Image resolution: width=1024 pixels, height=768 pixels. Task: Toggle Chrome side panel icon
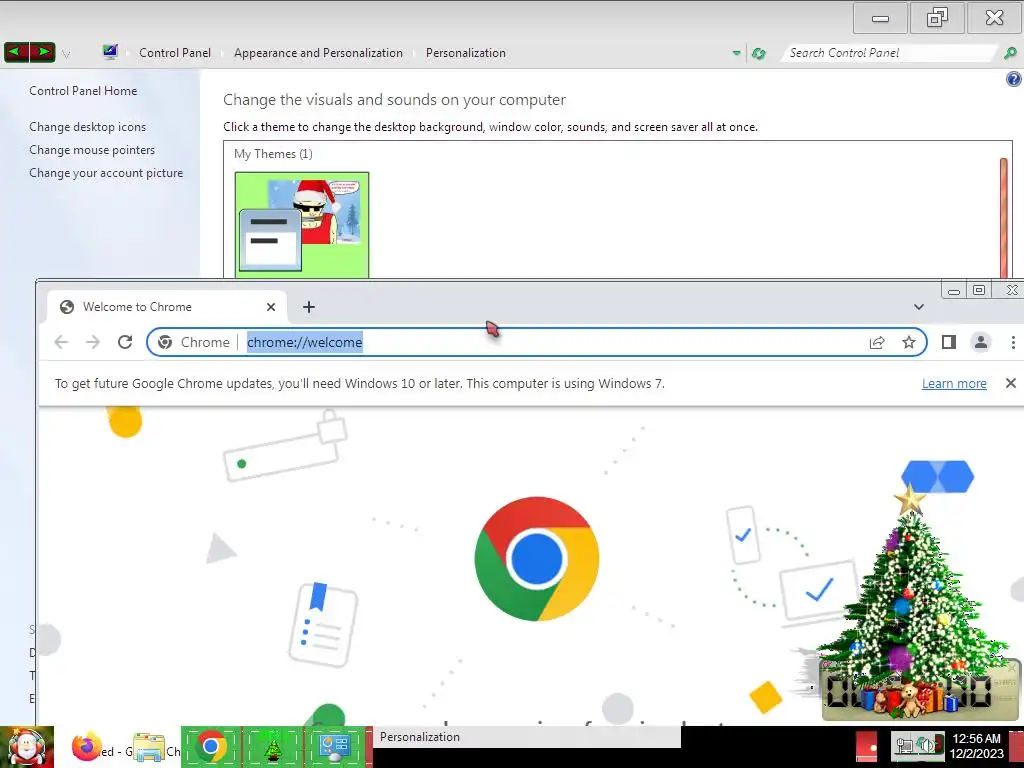(x=949, y=342)
